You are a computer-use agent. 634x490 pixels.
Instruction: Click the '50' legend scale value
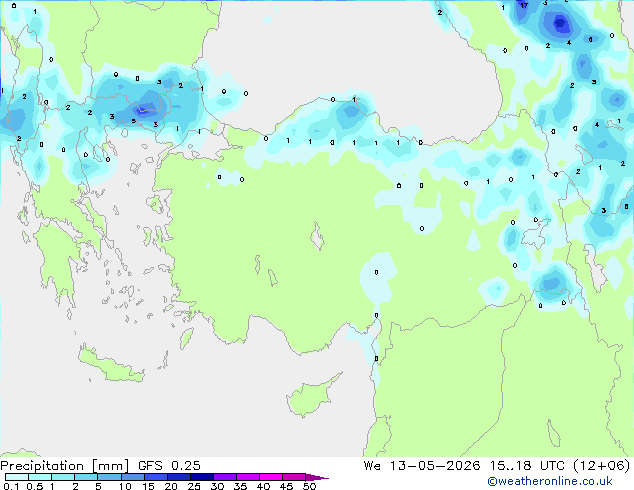click(x=309, y=486)
